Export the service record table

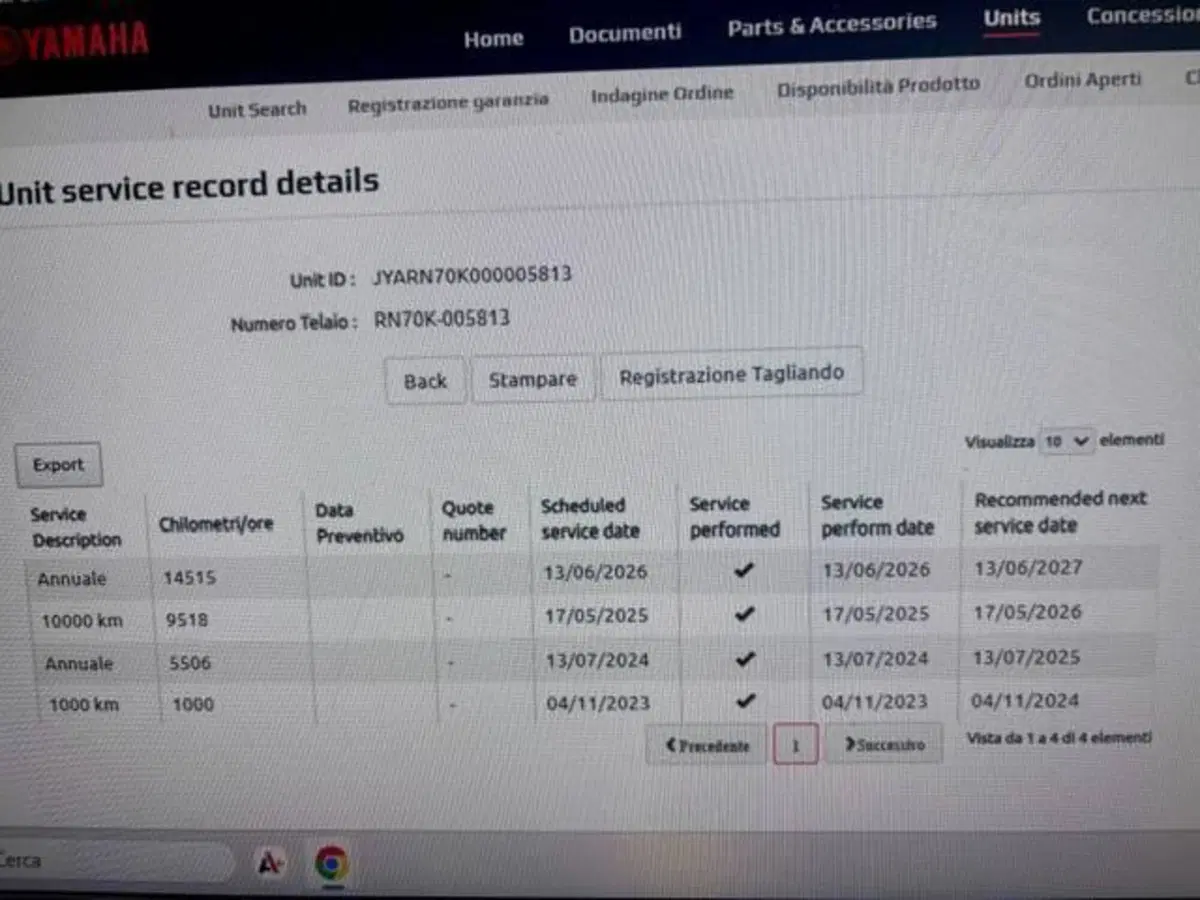coord(59,465)
